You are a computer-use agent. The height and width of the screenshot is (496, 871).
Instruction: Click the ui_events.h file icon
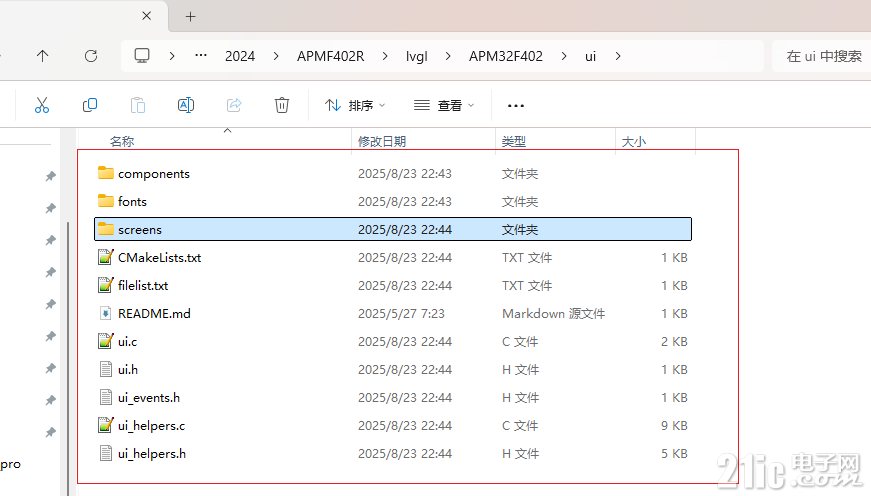(106, 397)
